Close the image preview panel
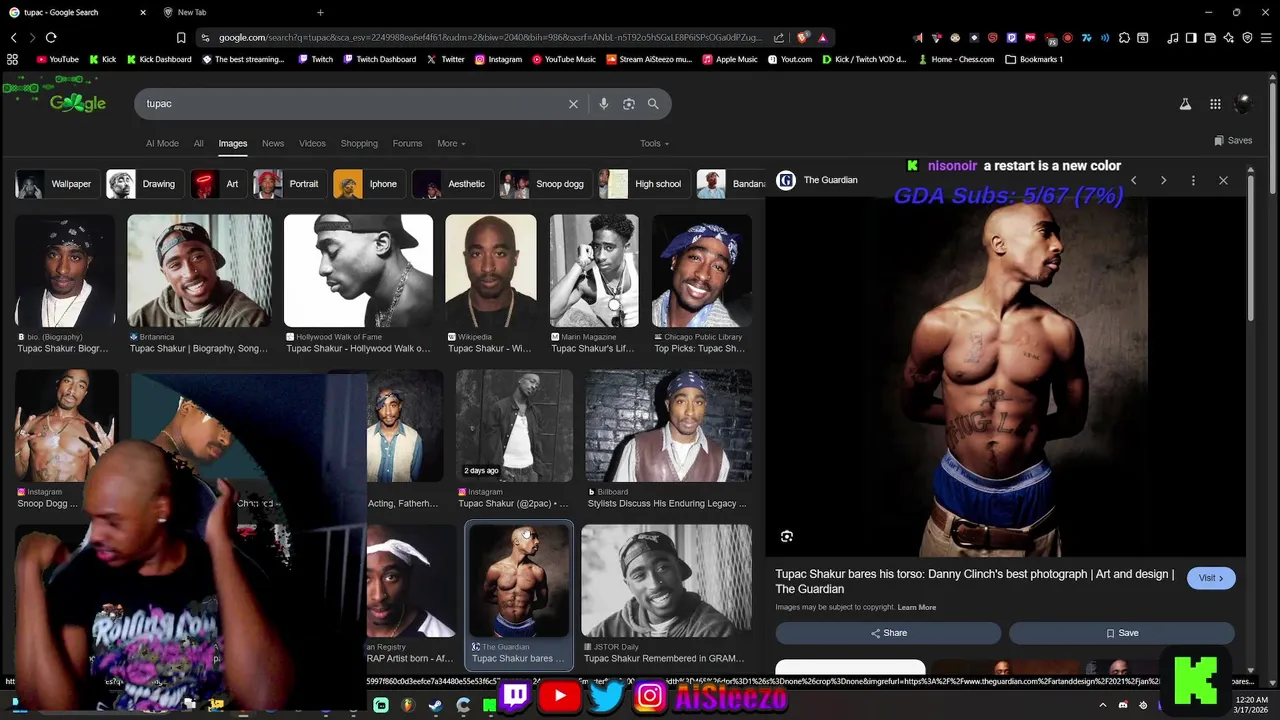Image resolution: width=1280 pixels, height=720 pixels. coord(1223,181)
